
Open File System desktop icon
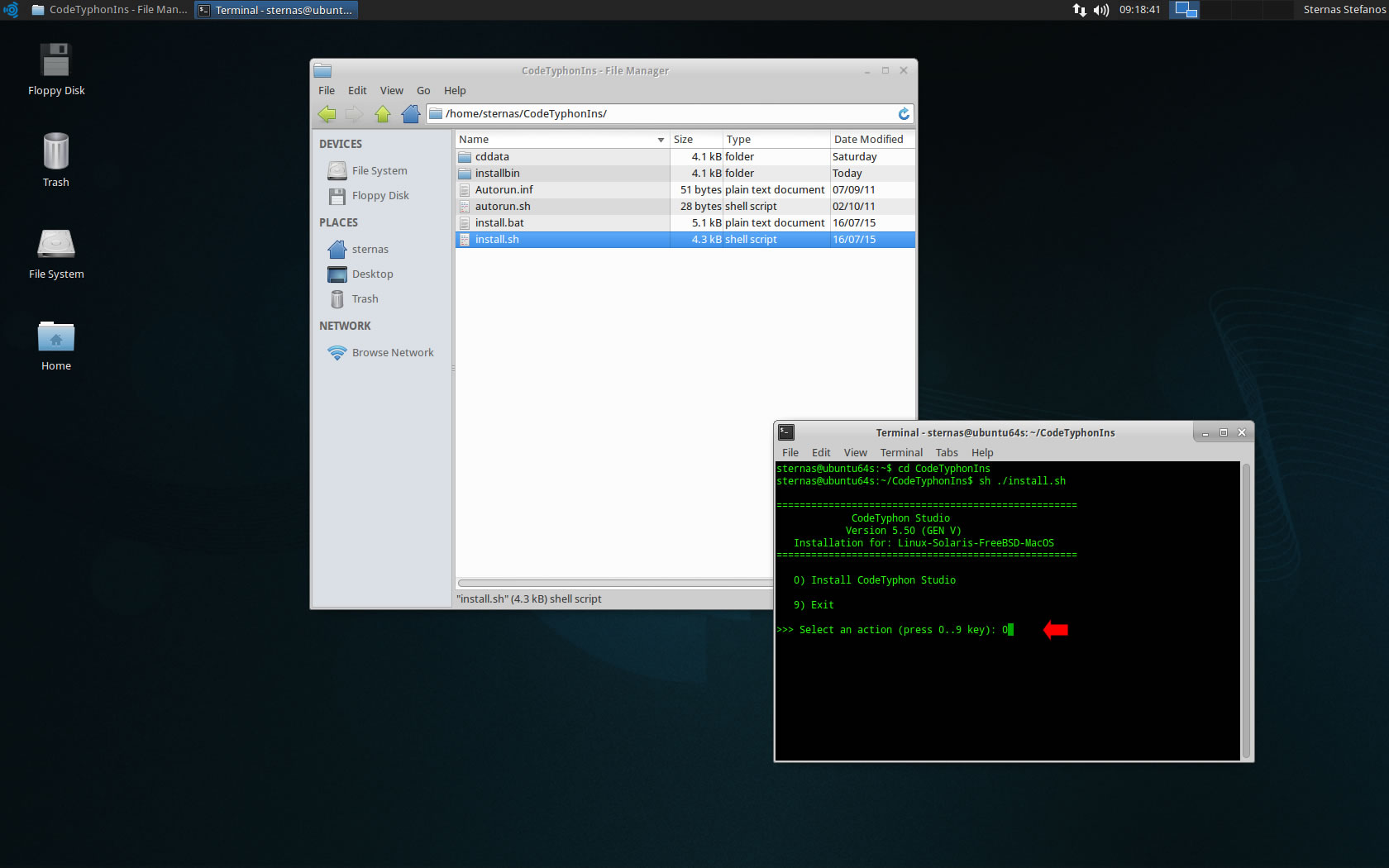[56, 254]
